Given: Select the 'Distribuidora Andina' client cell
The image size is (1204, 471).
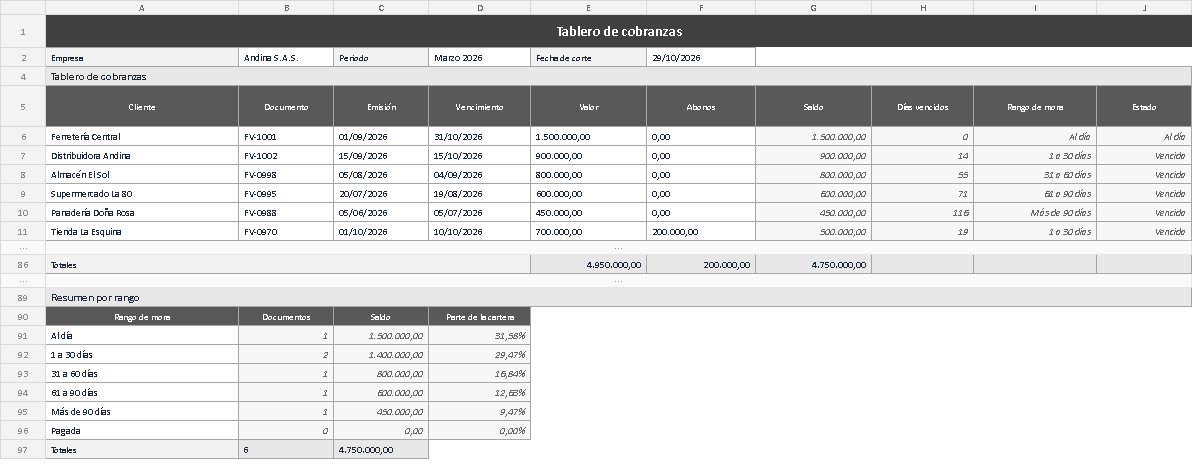Looking at the screenshot, I should 142,156.
